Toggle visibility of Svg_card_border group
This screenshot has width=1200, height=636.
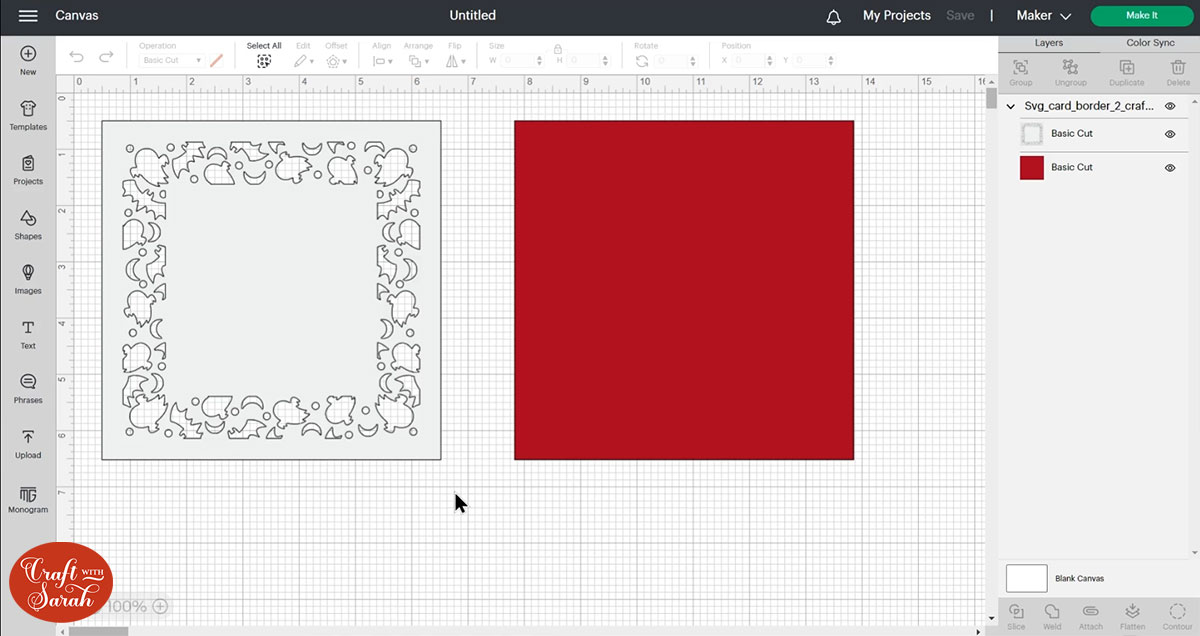pos(1169,106)
